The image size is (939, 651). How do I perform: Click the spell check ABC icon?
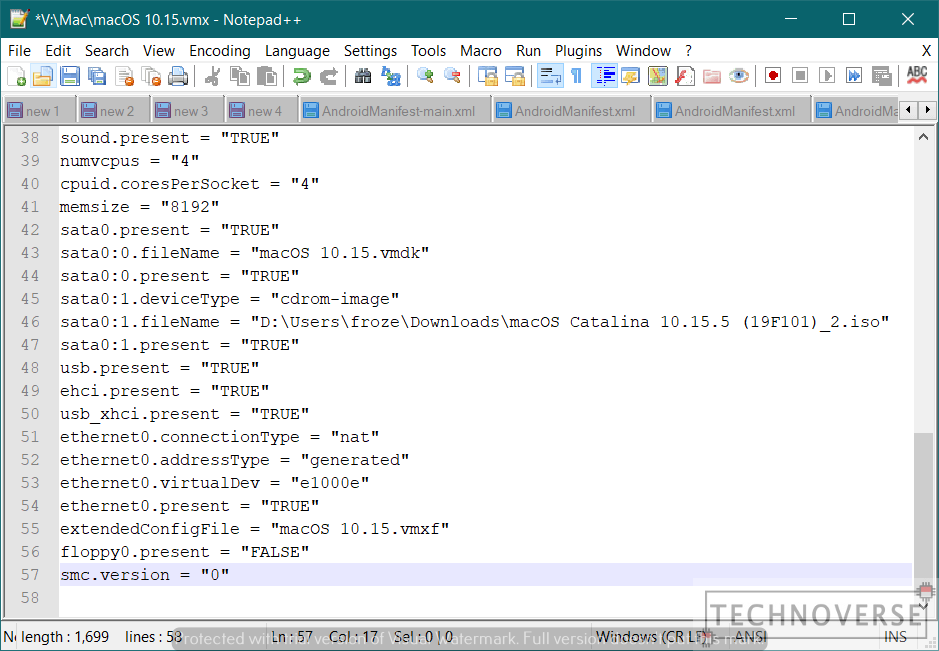916,76
